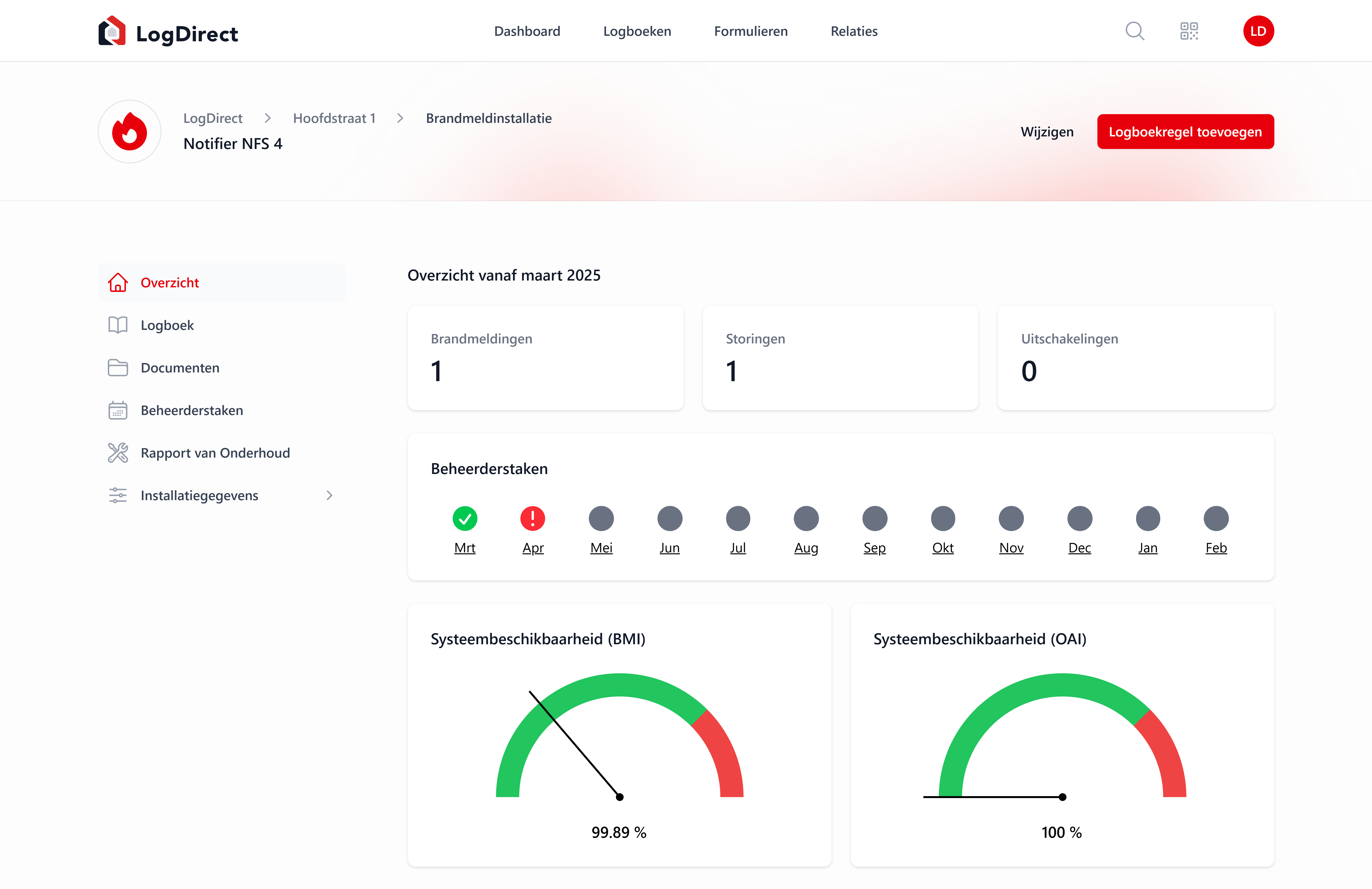Click the Logboek book icon
The image size is (1372, 889).
point(118,325)
